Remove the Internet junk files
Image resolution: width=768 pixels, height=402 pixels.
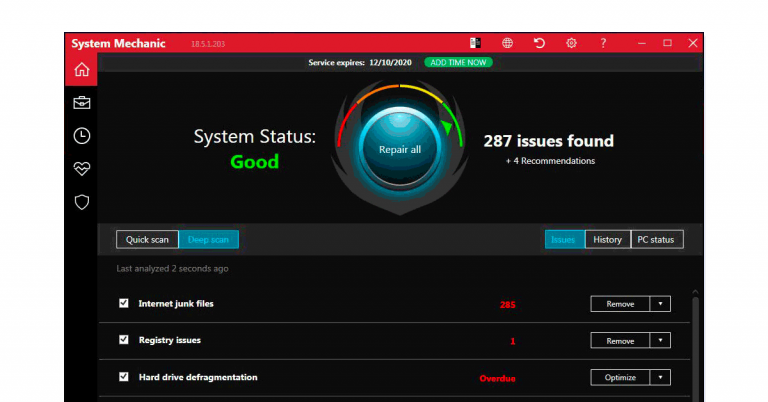point(620,304)
